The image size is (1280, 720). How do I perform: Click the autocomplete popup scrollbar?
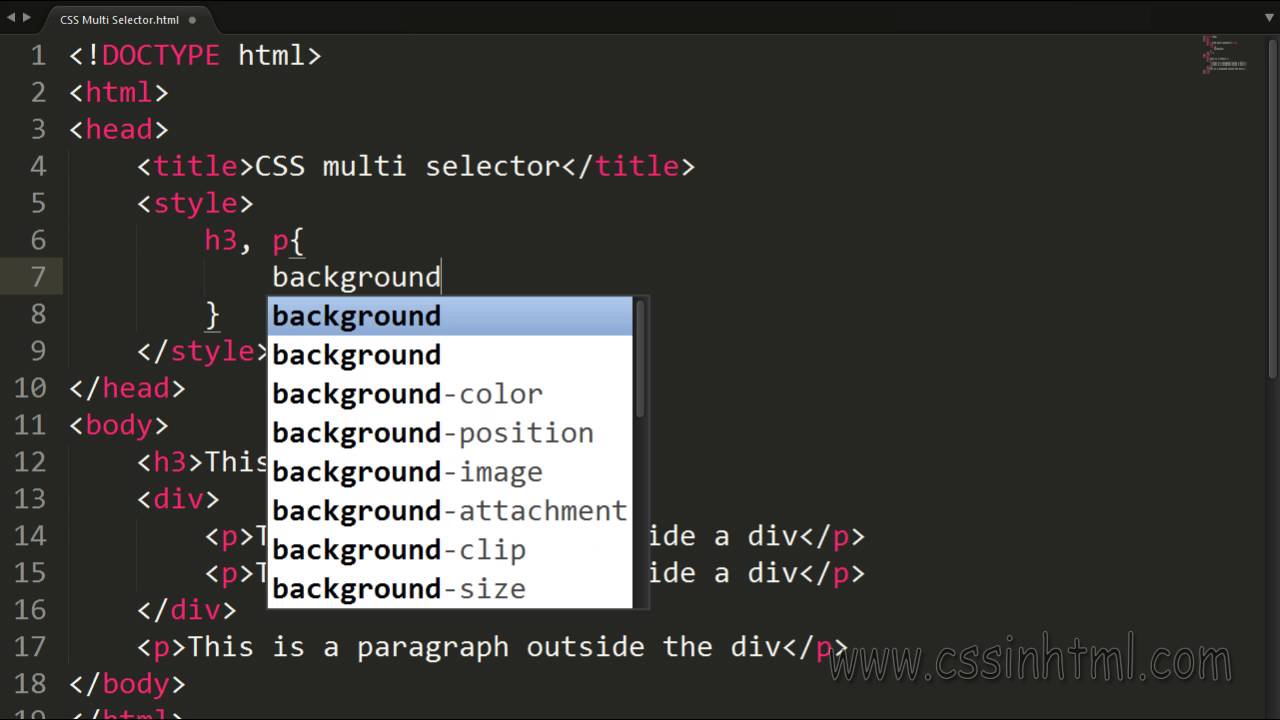(640, 360)
